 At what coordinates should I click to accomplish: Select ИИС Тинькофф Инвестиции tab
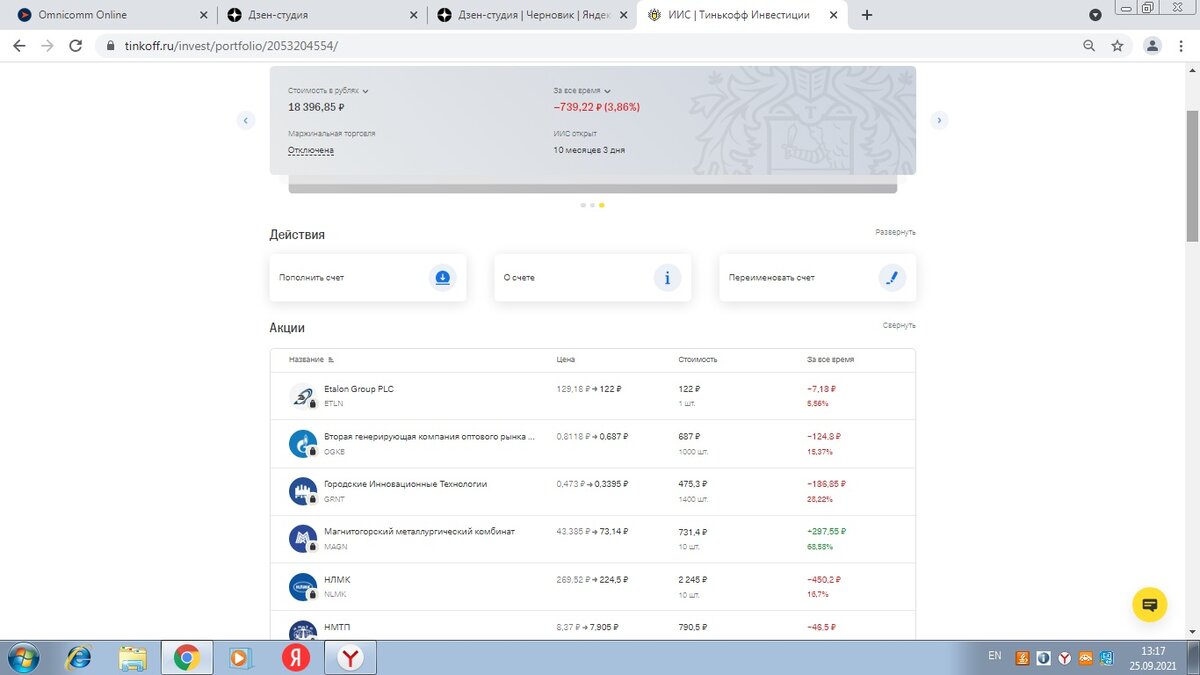(x=742, y=15)
